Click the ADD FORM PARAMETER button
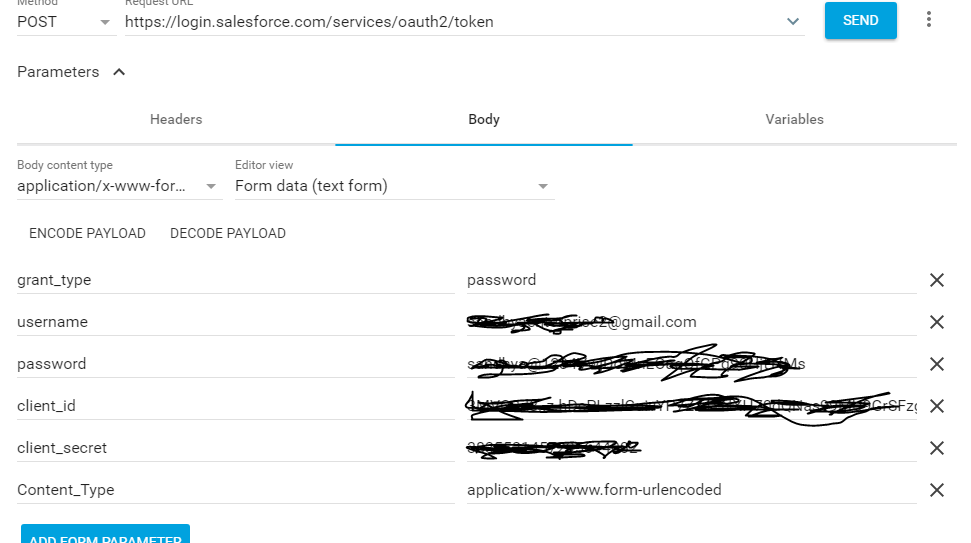This screenshot has width=971, height=543. 105,536
